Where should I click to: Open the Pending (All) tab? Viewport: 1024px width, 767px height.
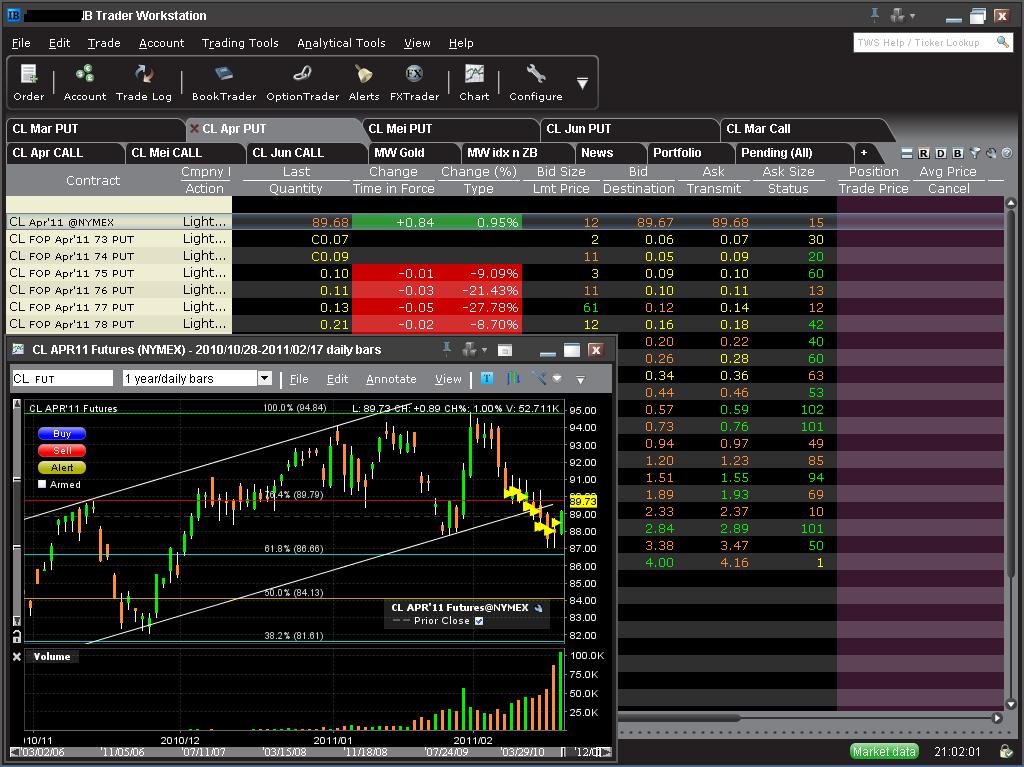(x=792, y=153)
